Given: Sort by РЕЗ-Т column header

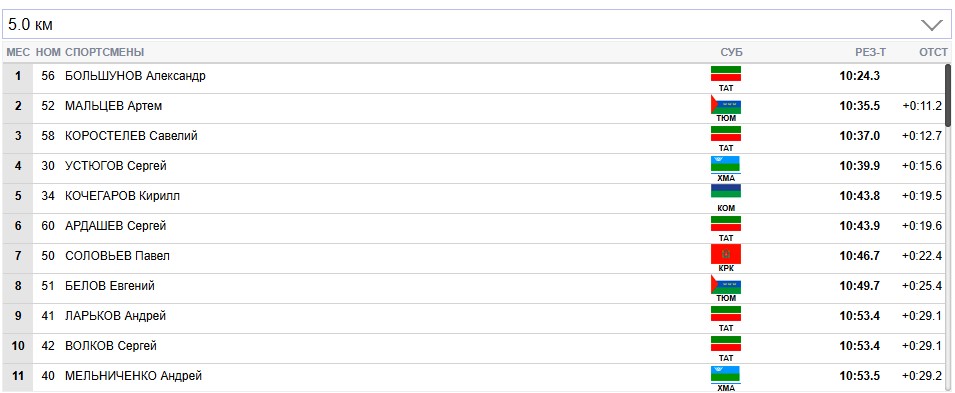Looking at the screenshot, I should (870, 52).
